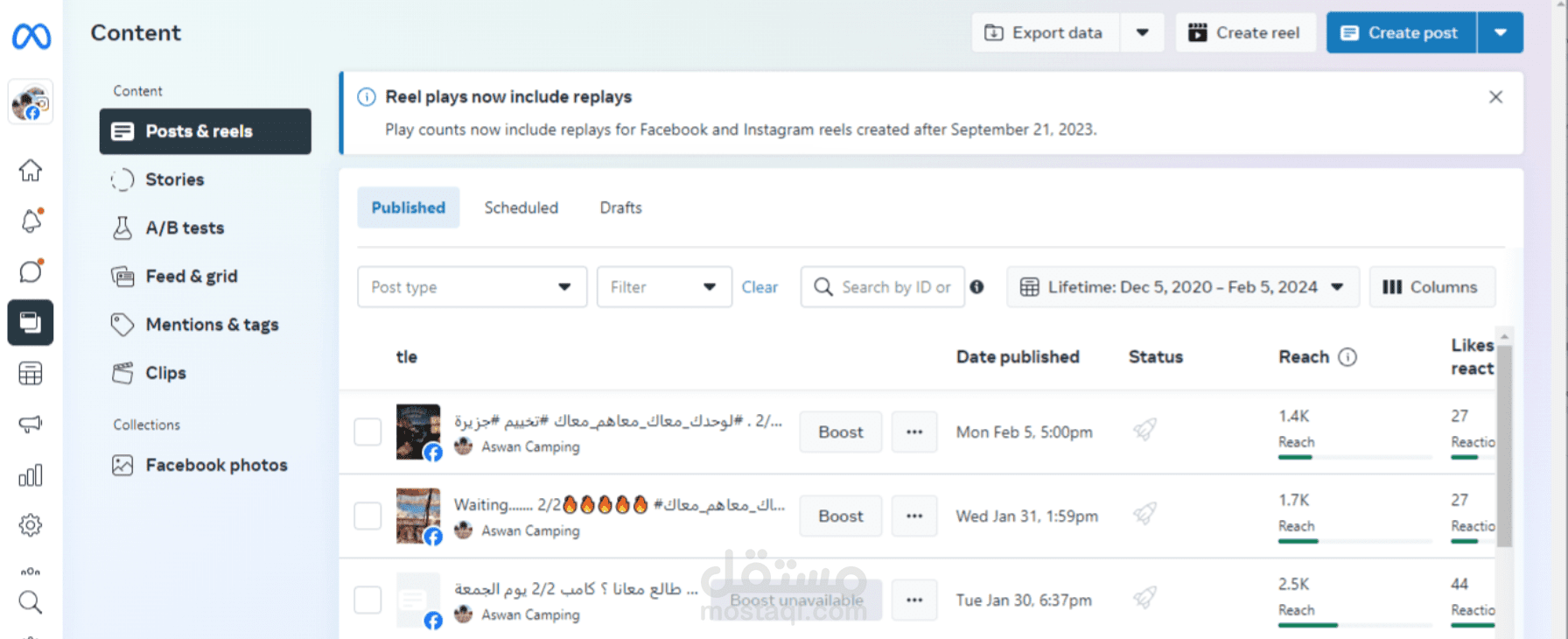Open the Filter dropdown

pos(664,287)
